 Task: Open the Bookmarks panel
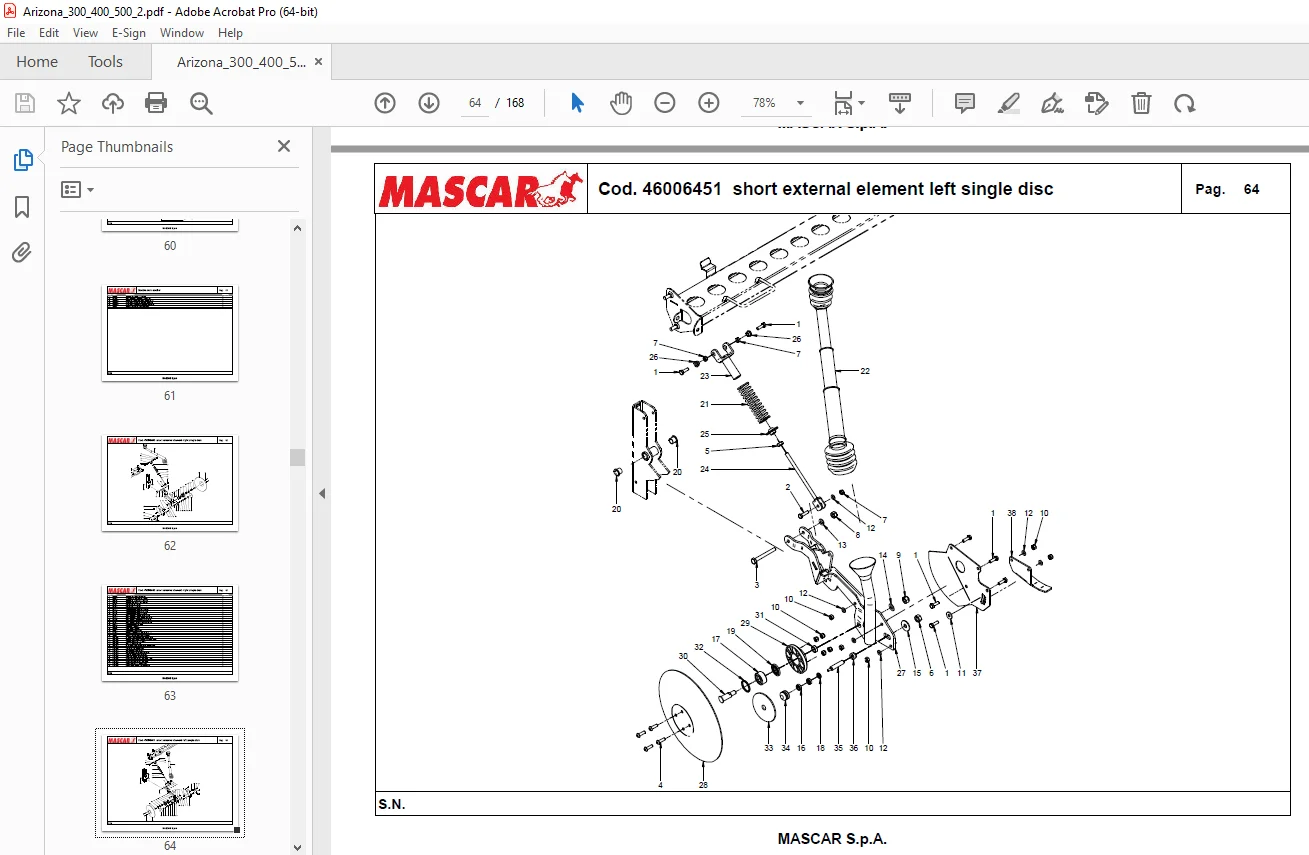point(22,207)
